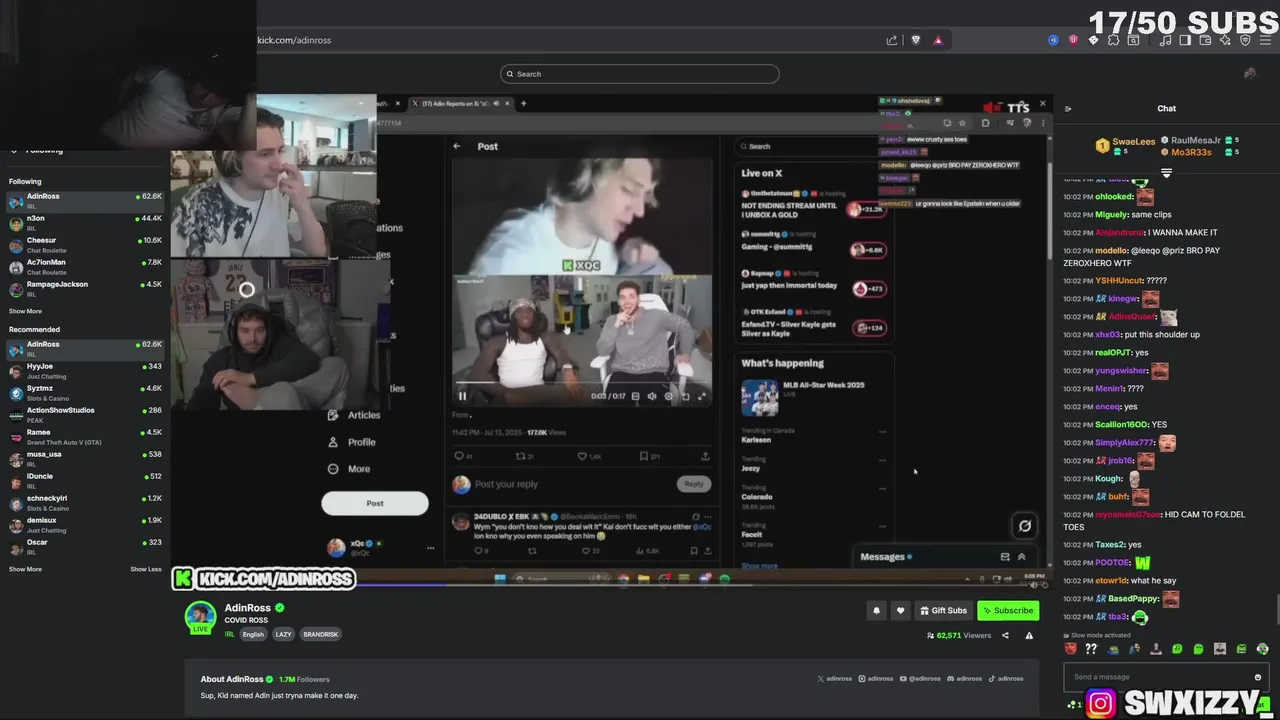The image size is (1280, 720).
Task: Click chat username YSHHUncut
Action: coord(1119,281)
